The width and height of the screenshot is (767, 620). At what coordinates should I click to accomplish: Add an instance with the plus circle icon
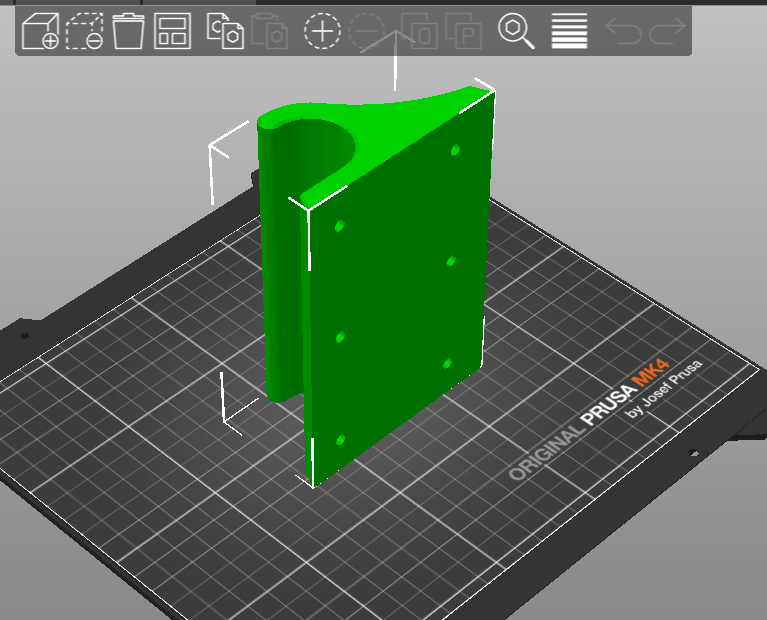tap(322, 32)
